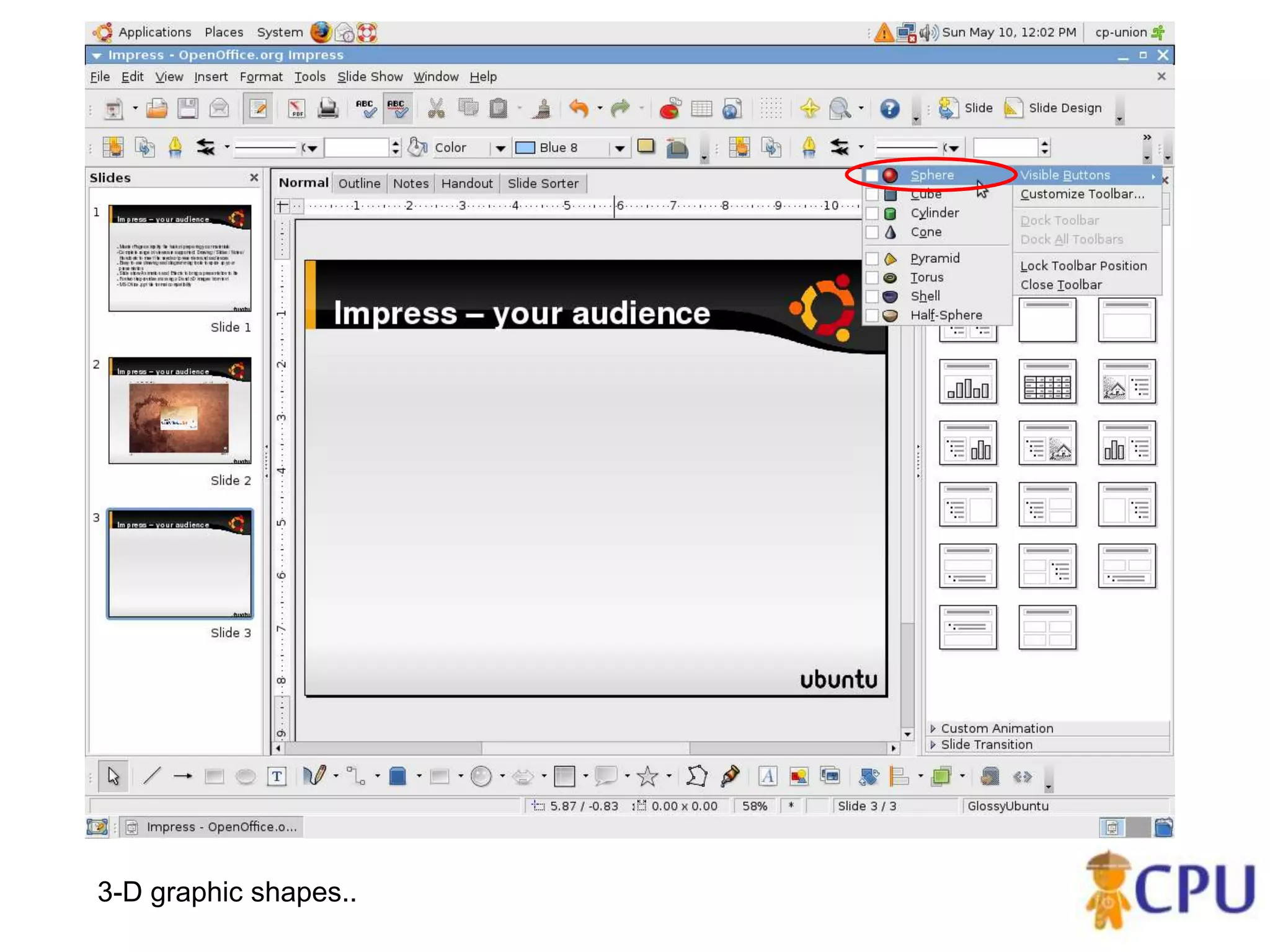Click the Help question mark icon
The width and height of the screenshot is (1270, 952).
pyautogui.click(x=889, y=109)
